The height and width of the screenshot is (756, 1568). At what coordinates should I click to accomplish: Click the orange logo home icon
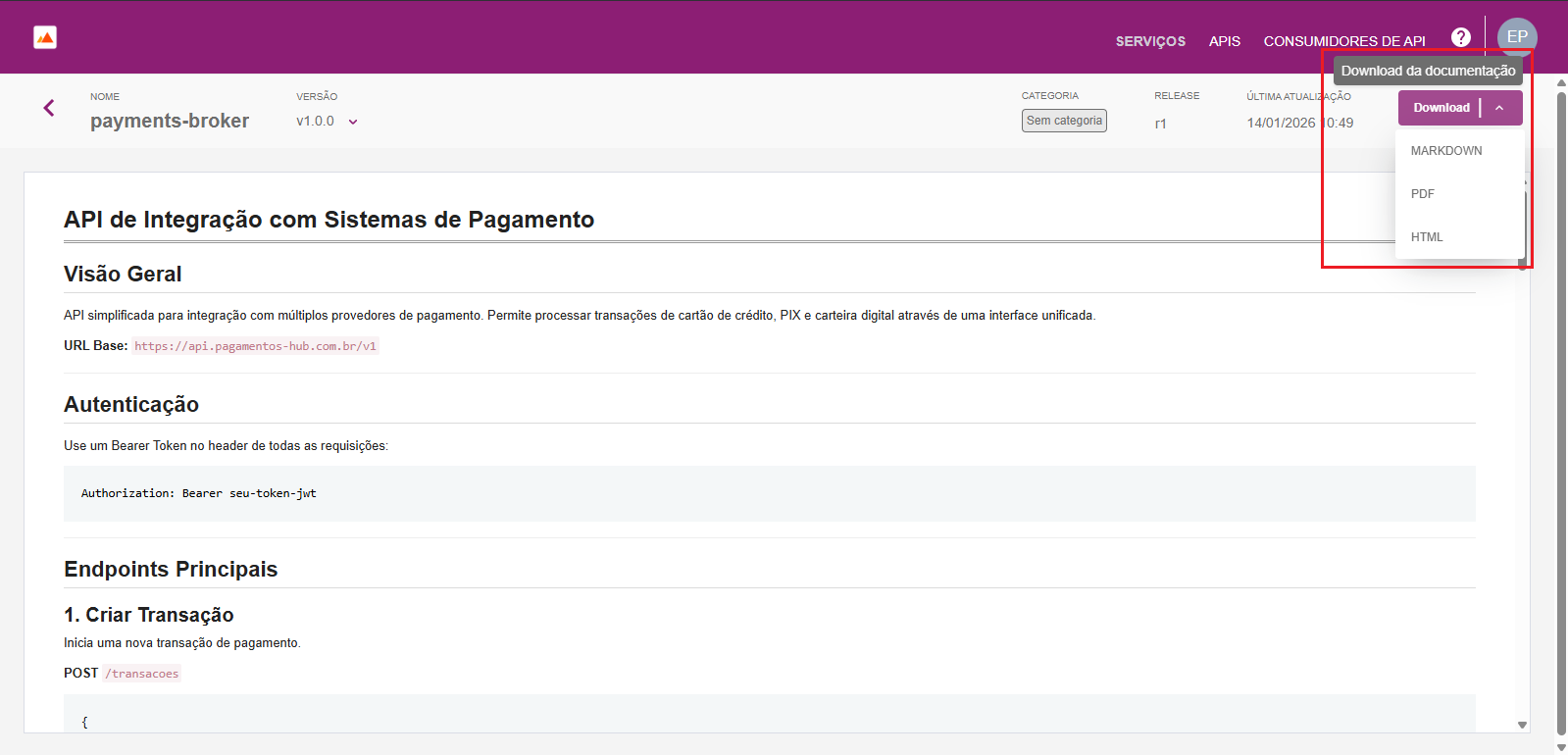pyautogui.click(x=45, y=37)
